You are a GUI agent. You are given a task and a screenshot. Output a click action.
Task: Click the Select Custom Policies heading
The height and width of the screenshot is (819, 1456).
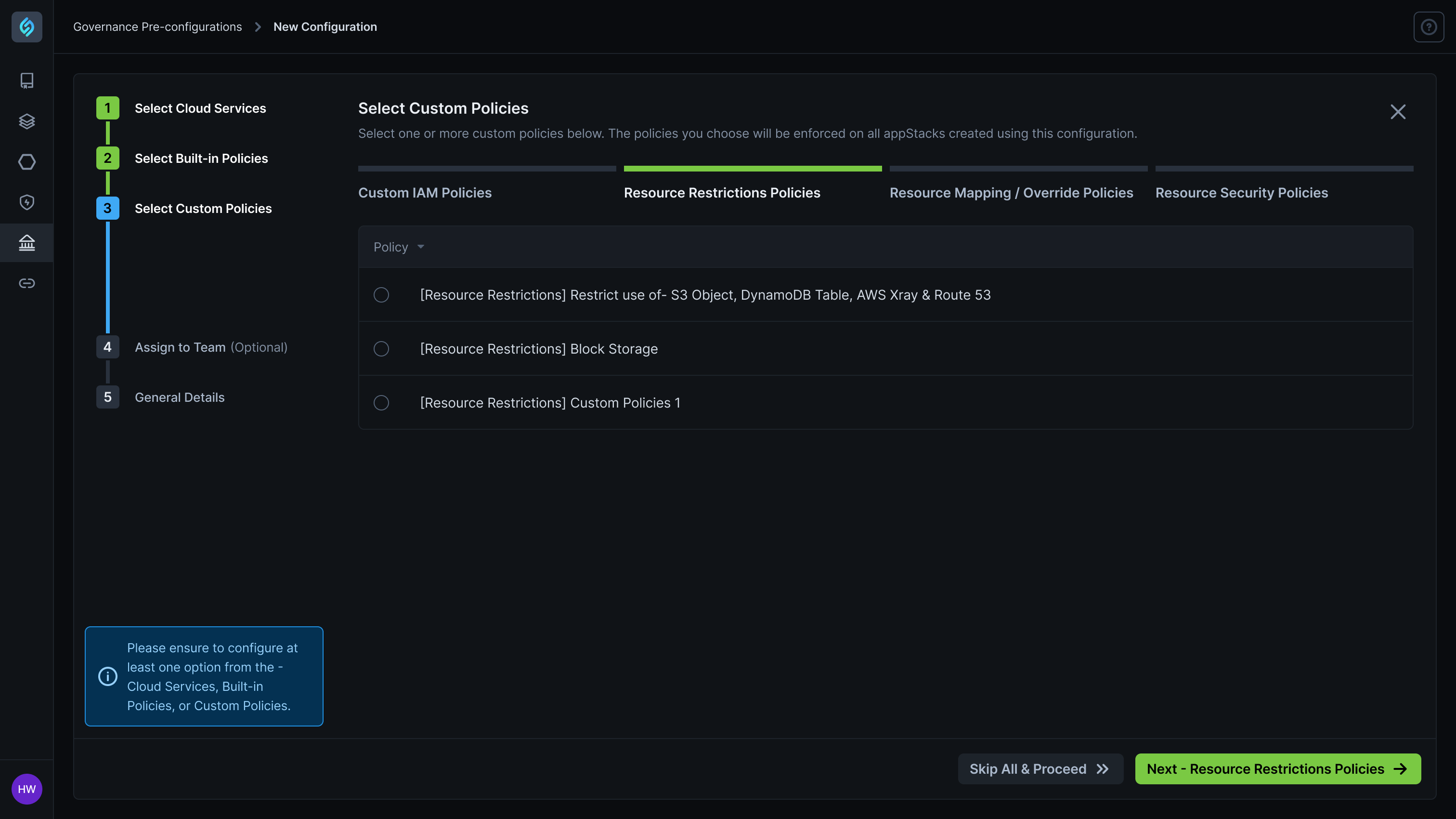coord(443,108)
